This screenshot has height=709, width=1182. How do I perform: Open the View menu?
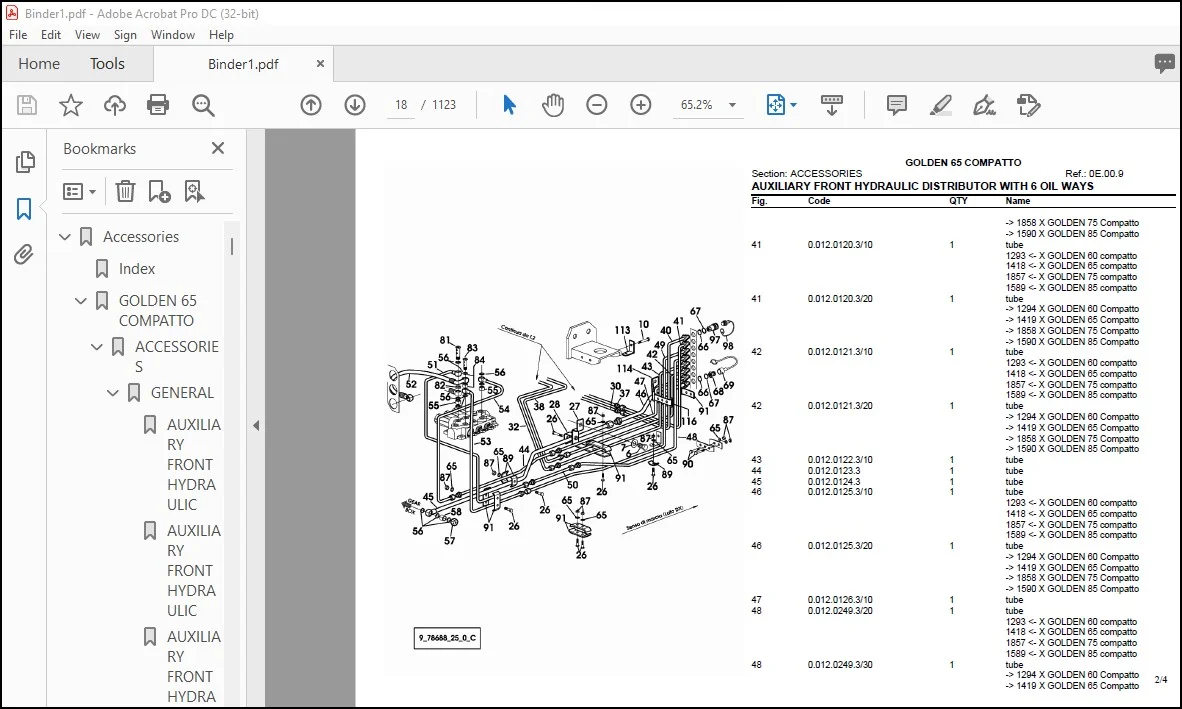pyautogui.click(x=87, y=35)
